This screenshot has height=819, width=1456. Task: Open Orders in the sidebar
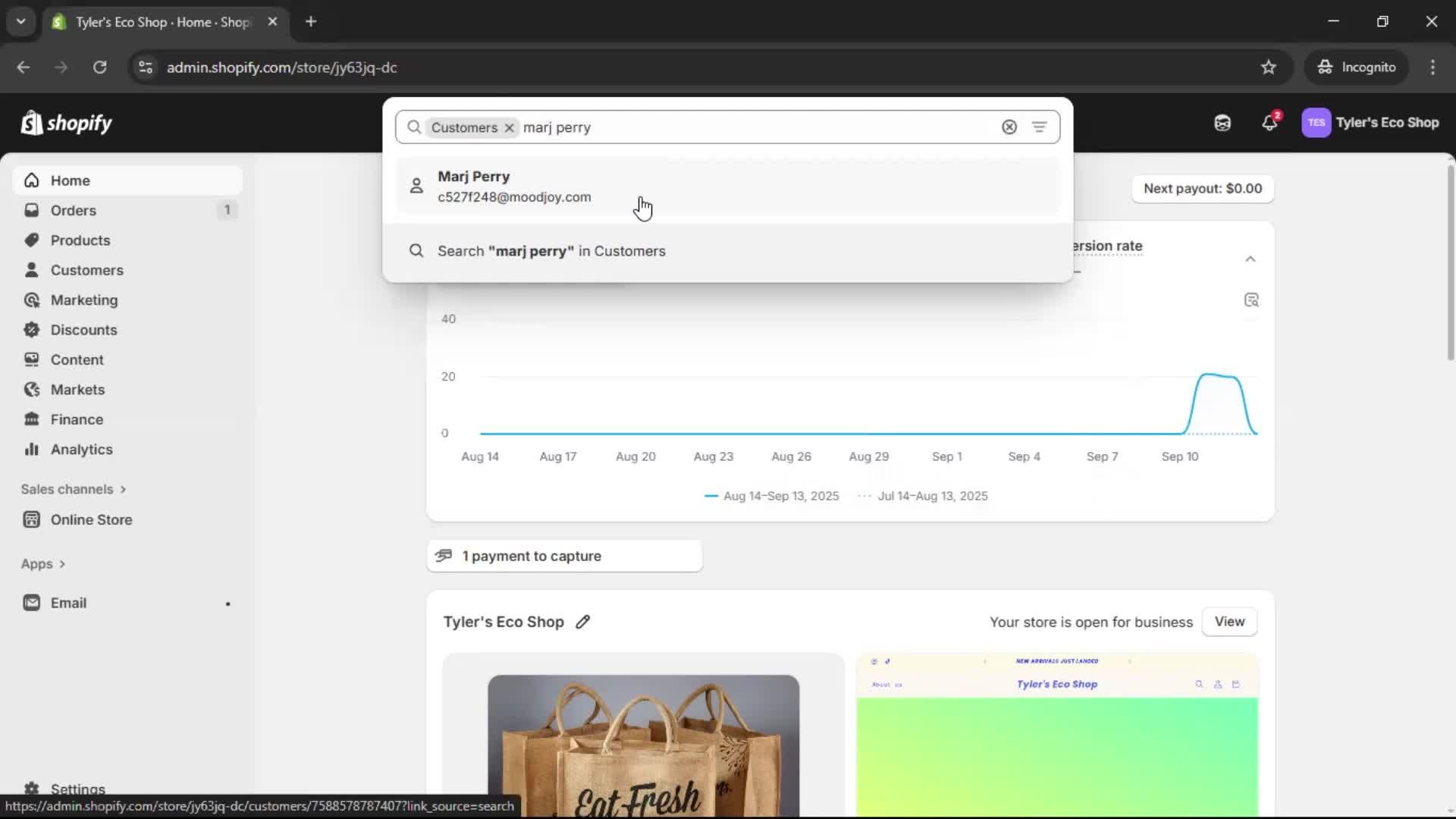pos(127,210)
